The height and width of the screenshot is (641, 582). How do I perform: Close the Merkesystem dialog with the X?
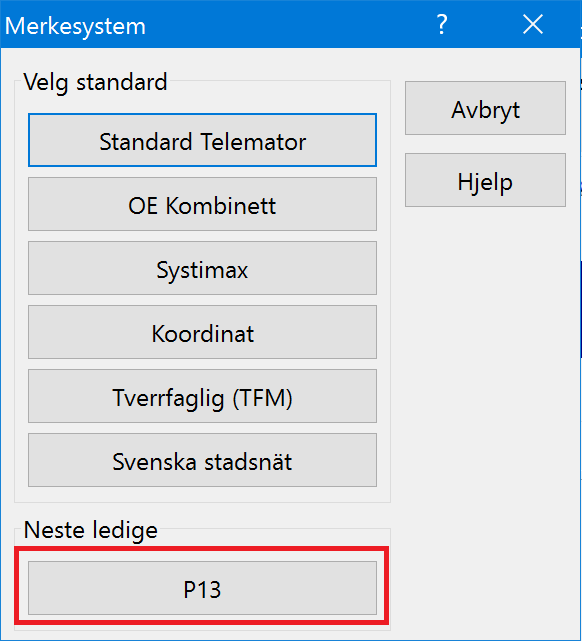(533, 25)
